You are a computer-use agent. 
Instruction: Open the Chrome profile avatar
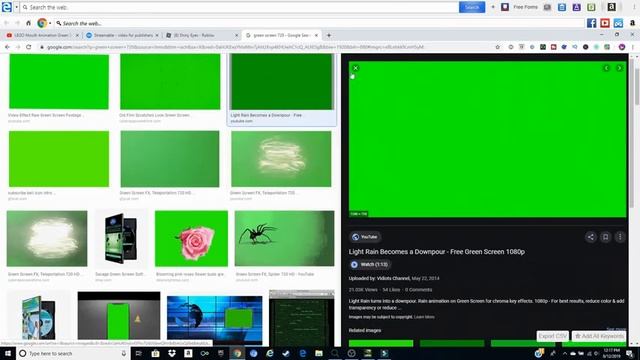point(622,47)
